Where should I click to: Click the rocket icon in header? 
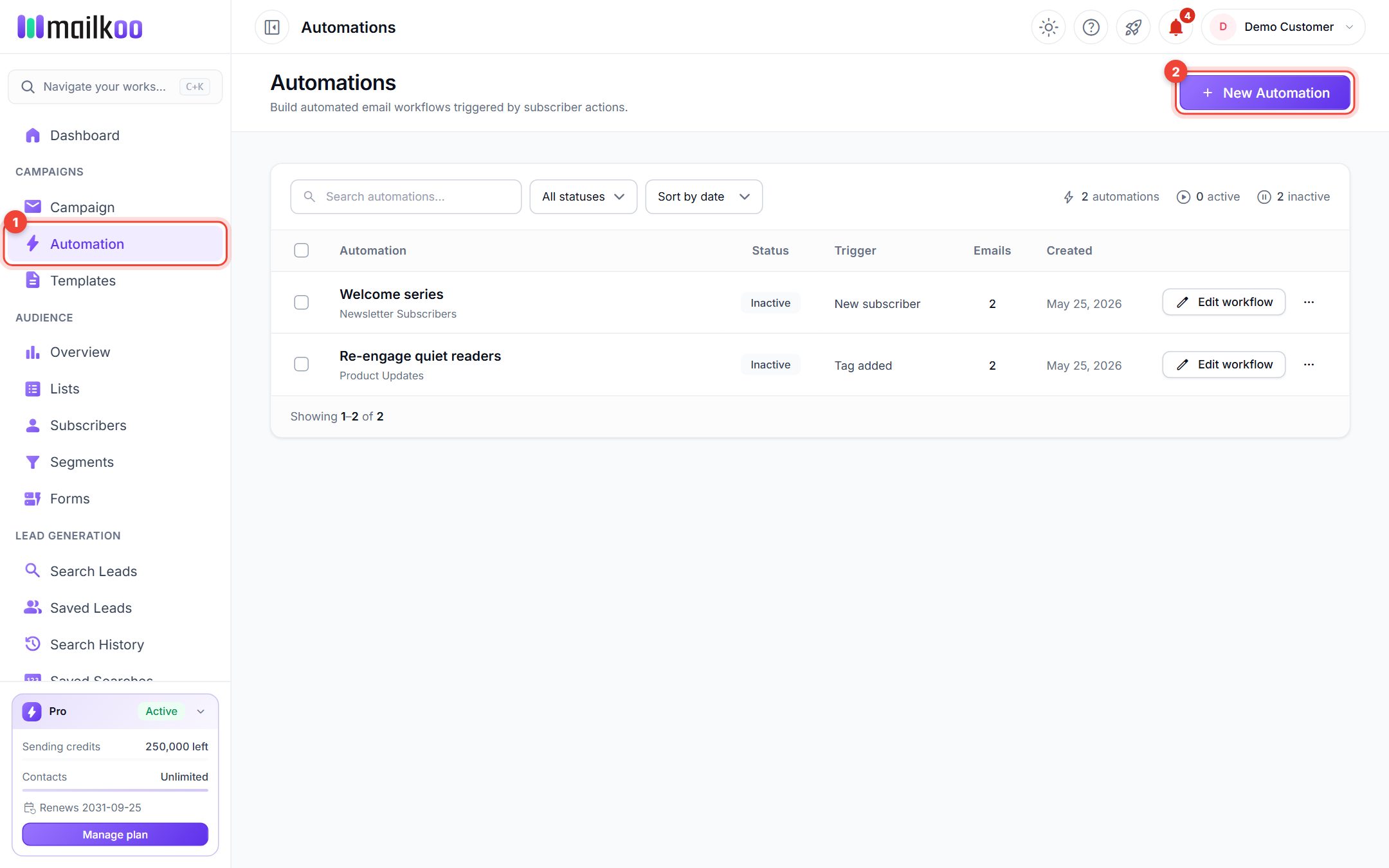(x=1133, y=27)
